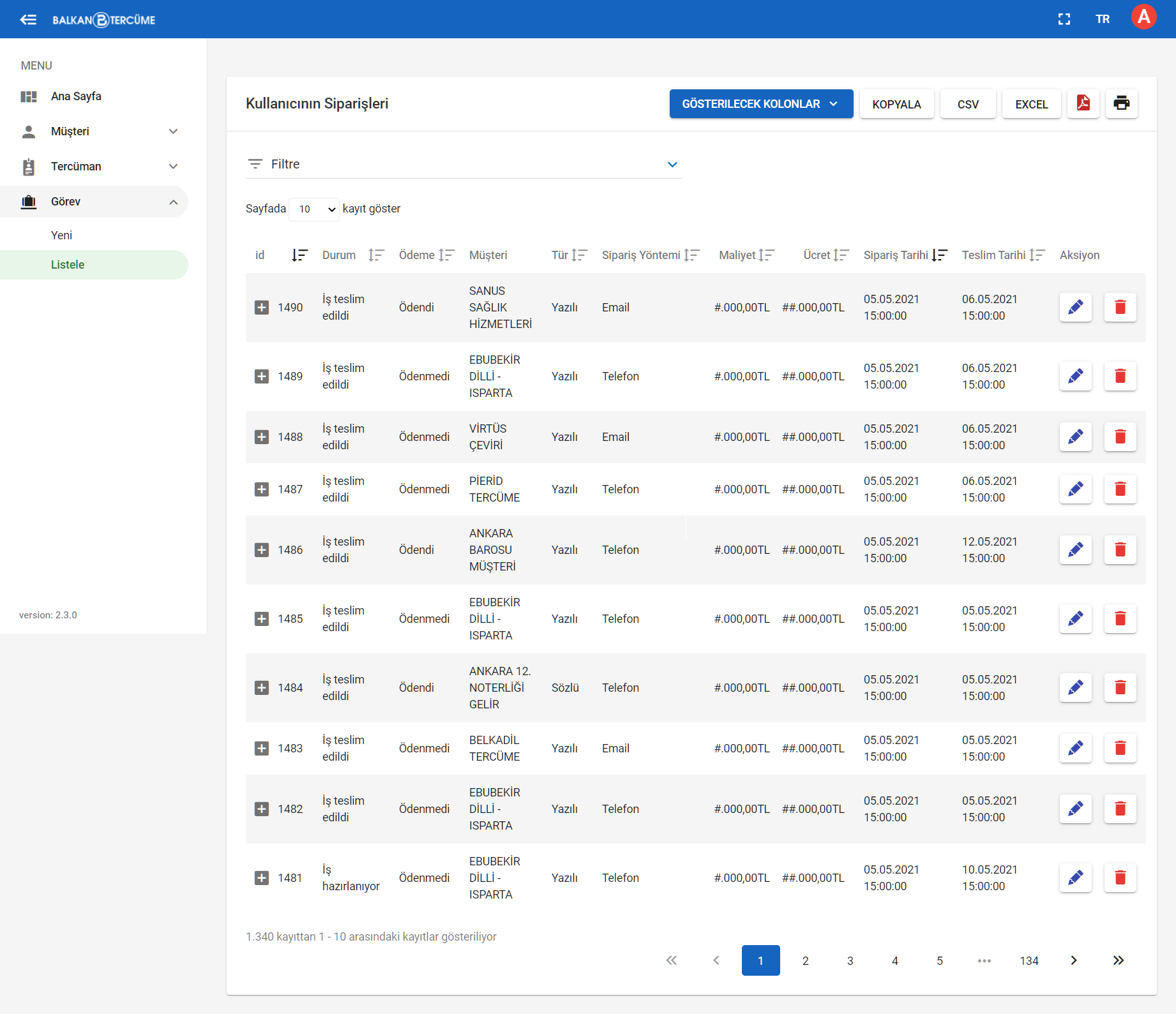Sort by Durum column sort icon
1176x1014 pixels.
(376, 255)
